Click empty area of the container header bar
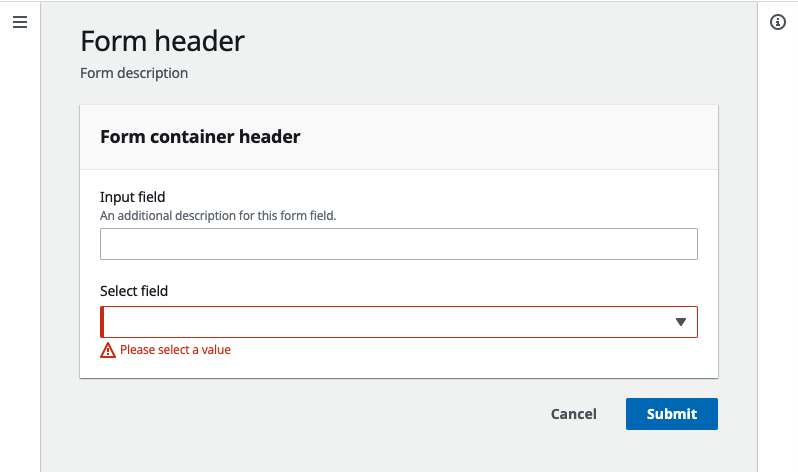798x472 pixels. (x=509, y=137)
